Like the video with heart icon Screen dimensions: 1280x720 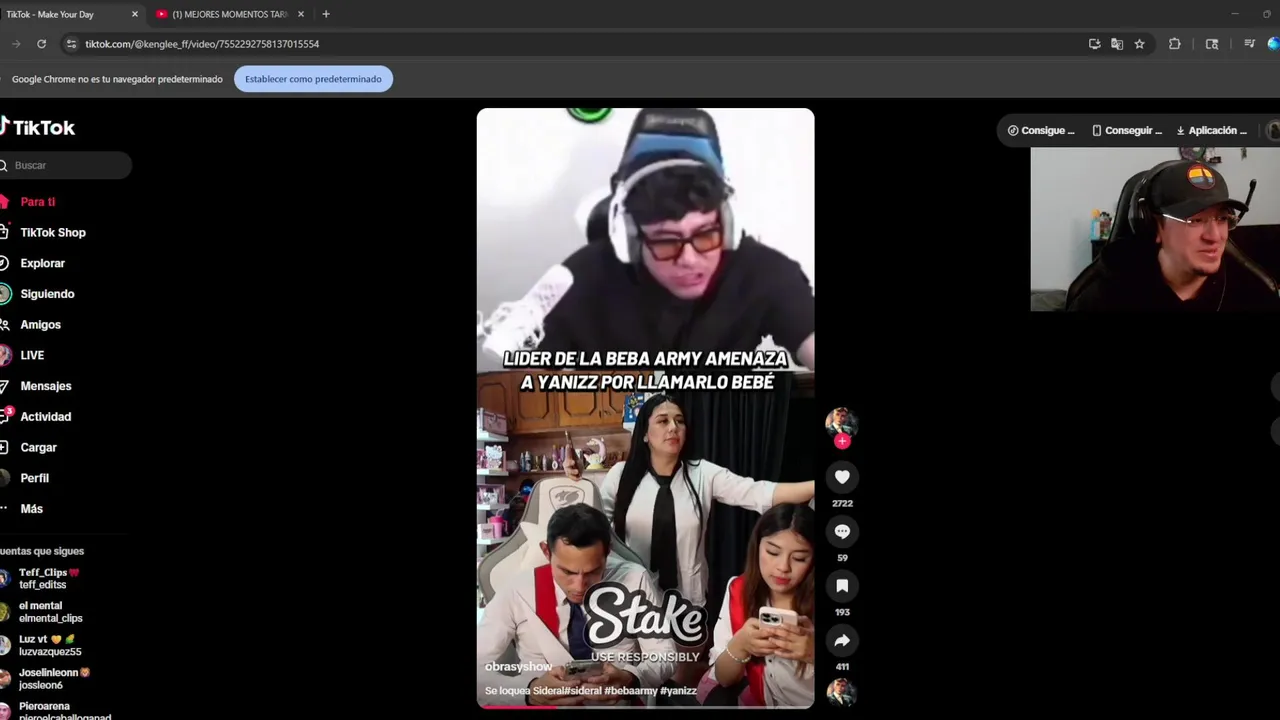click(842, 477)
